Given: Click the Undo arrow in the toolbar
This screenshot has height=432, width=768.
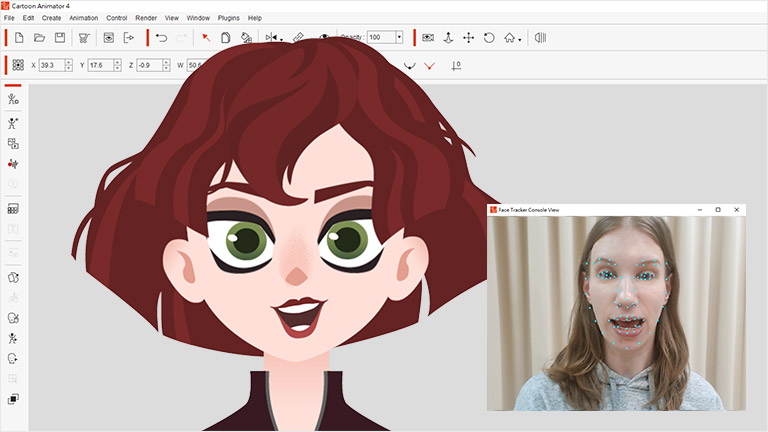Looking at the screenshot, I should point(161,38).
